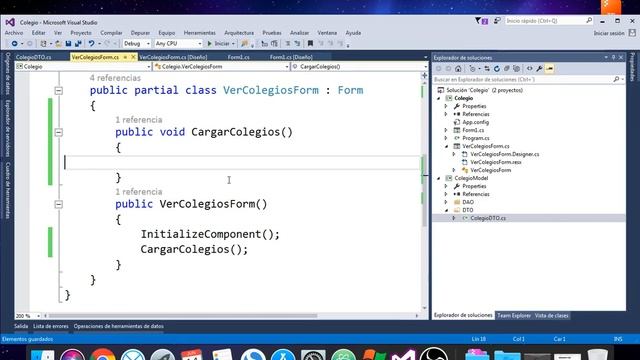Click the Undo arrow icon

click(x=91, y=43)
